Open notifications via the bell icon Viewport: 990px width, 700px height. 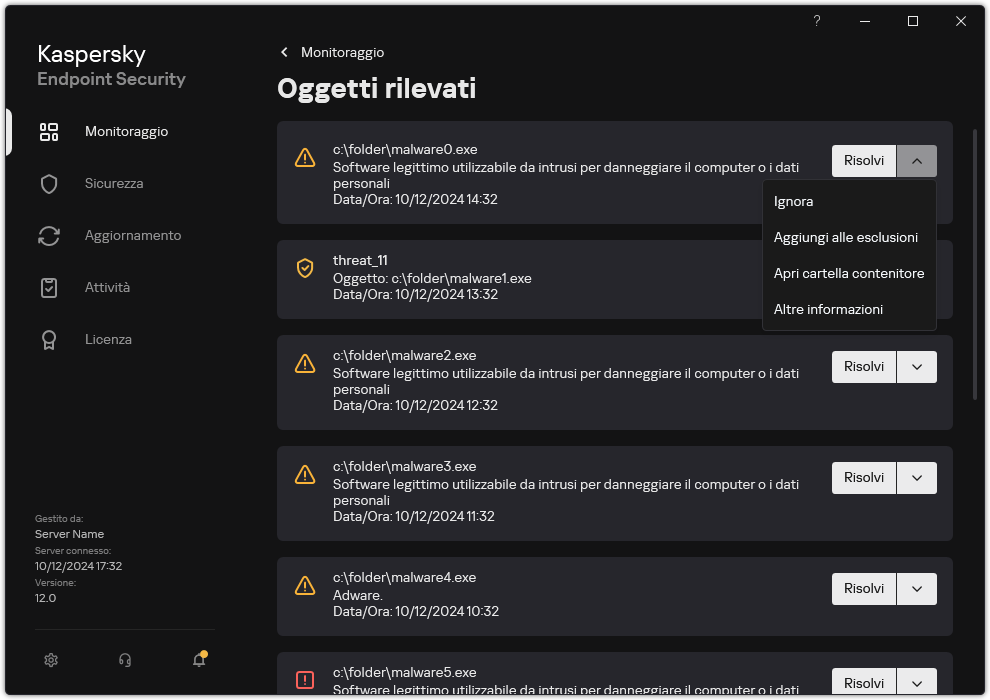197,660
